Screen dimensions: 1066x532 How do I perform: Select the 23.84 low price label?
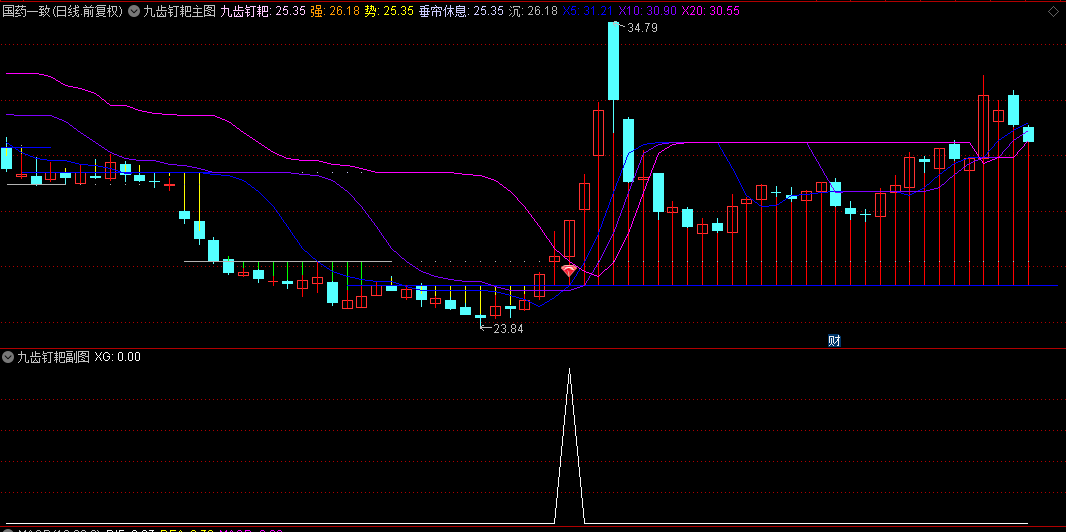pos(505,328)
